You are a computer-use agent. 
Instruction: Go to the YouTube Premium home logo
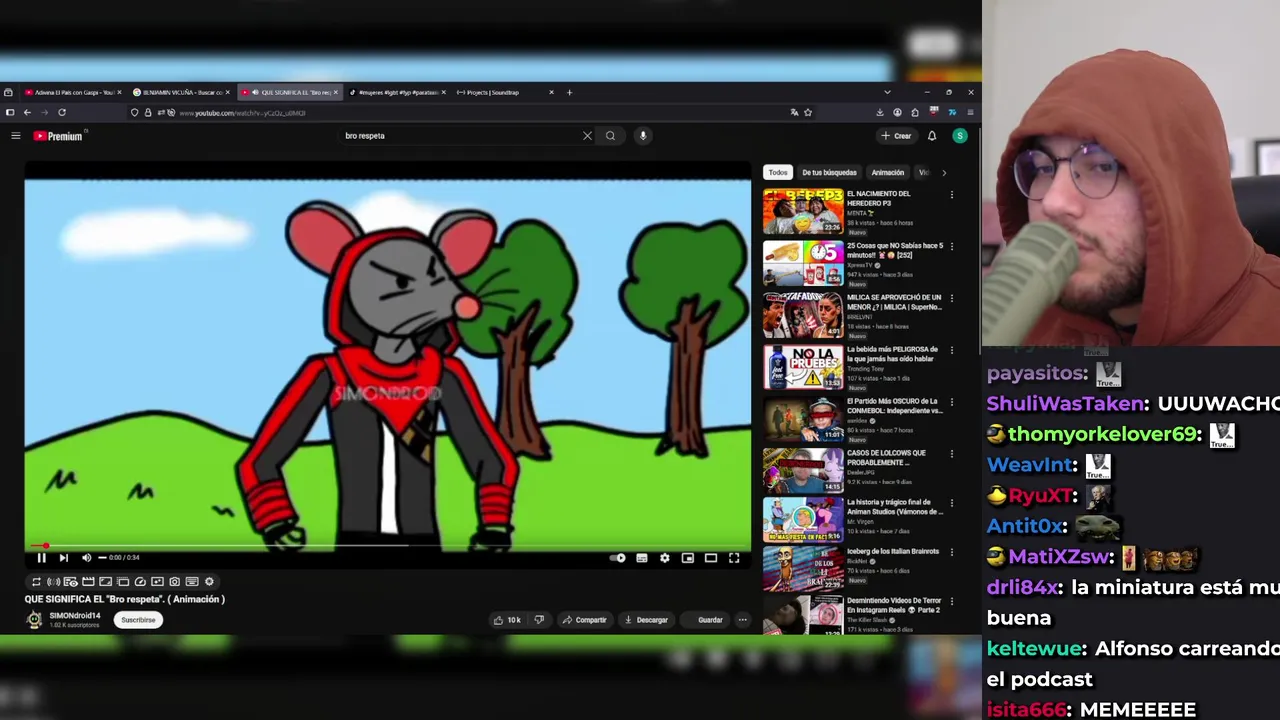59,136
